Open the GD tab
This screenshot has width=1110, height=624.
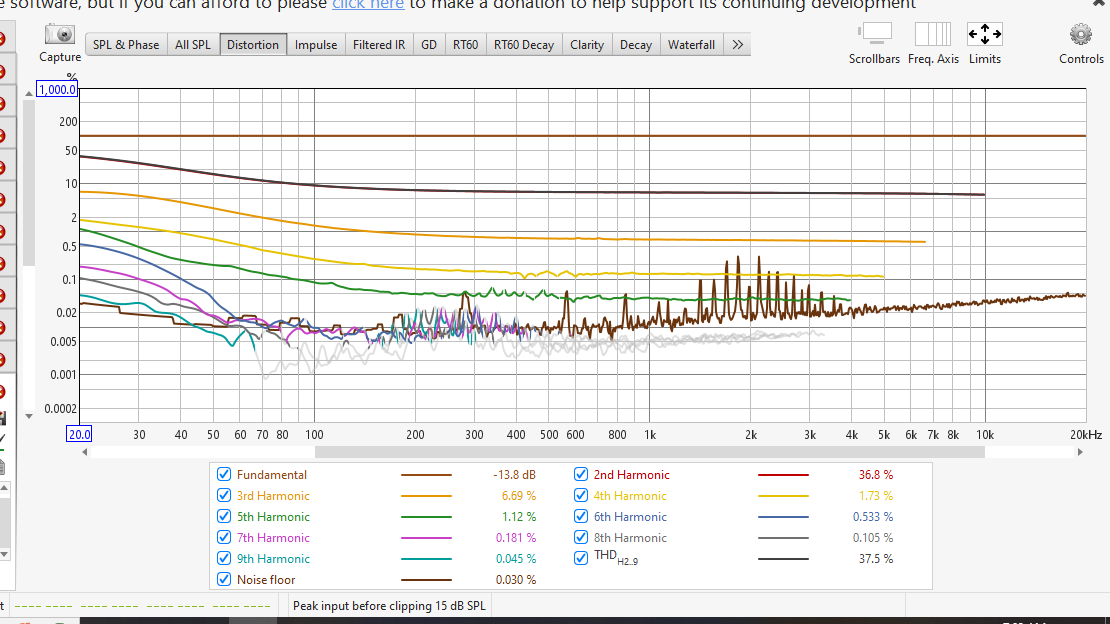(429, 45)
